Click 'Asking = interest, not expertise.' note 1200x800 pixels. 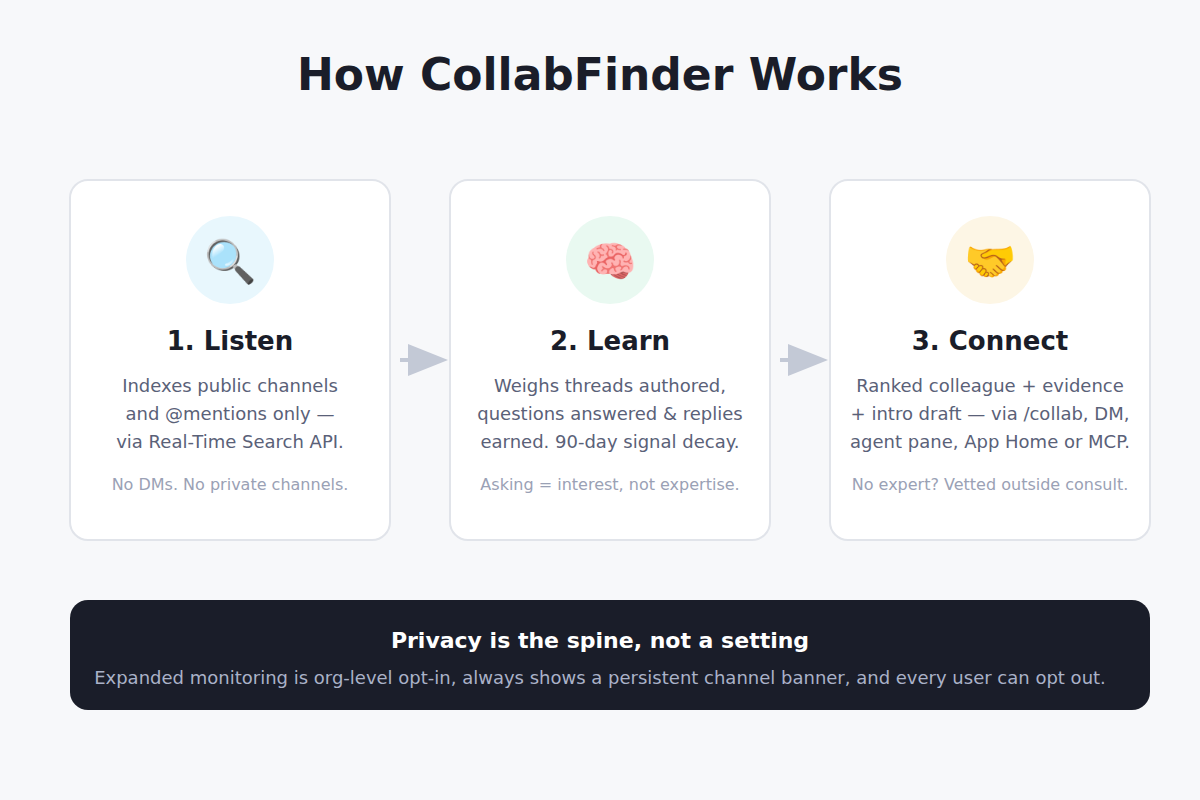click(x=610, y=485)
